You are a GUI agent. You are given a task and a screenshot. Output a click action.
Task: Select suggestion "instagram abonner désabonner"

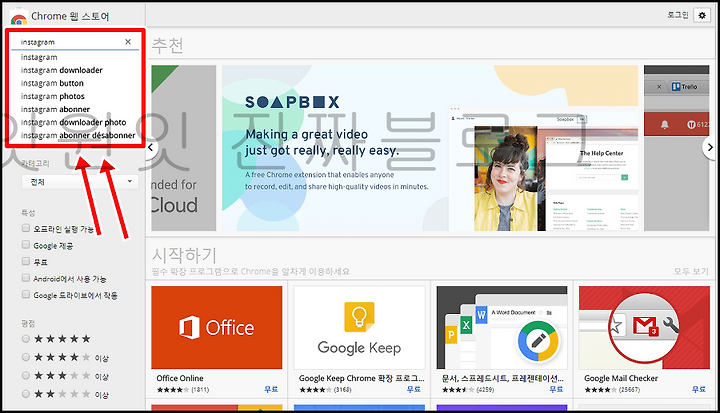(x=78, y=136)
